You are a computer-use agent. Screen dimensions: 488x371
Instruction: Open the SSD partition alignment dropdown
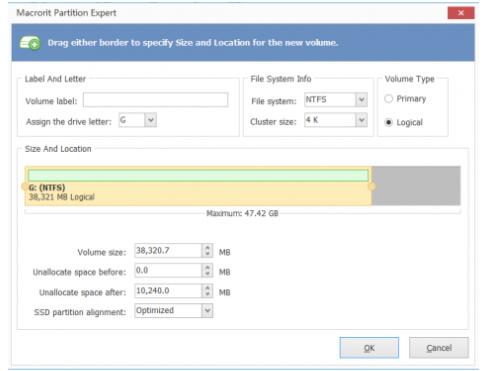pos(207,311)
